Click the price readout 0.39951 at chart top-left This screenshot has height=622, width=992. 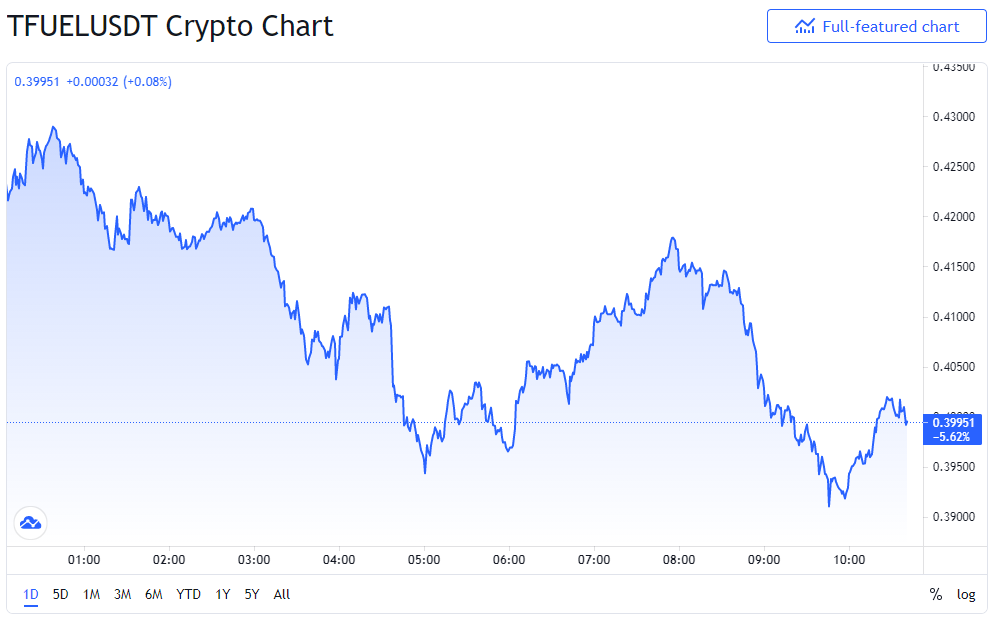pyautogui.click(x=37, y=82)
